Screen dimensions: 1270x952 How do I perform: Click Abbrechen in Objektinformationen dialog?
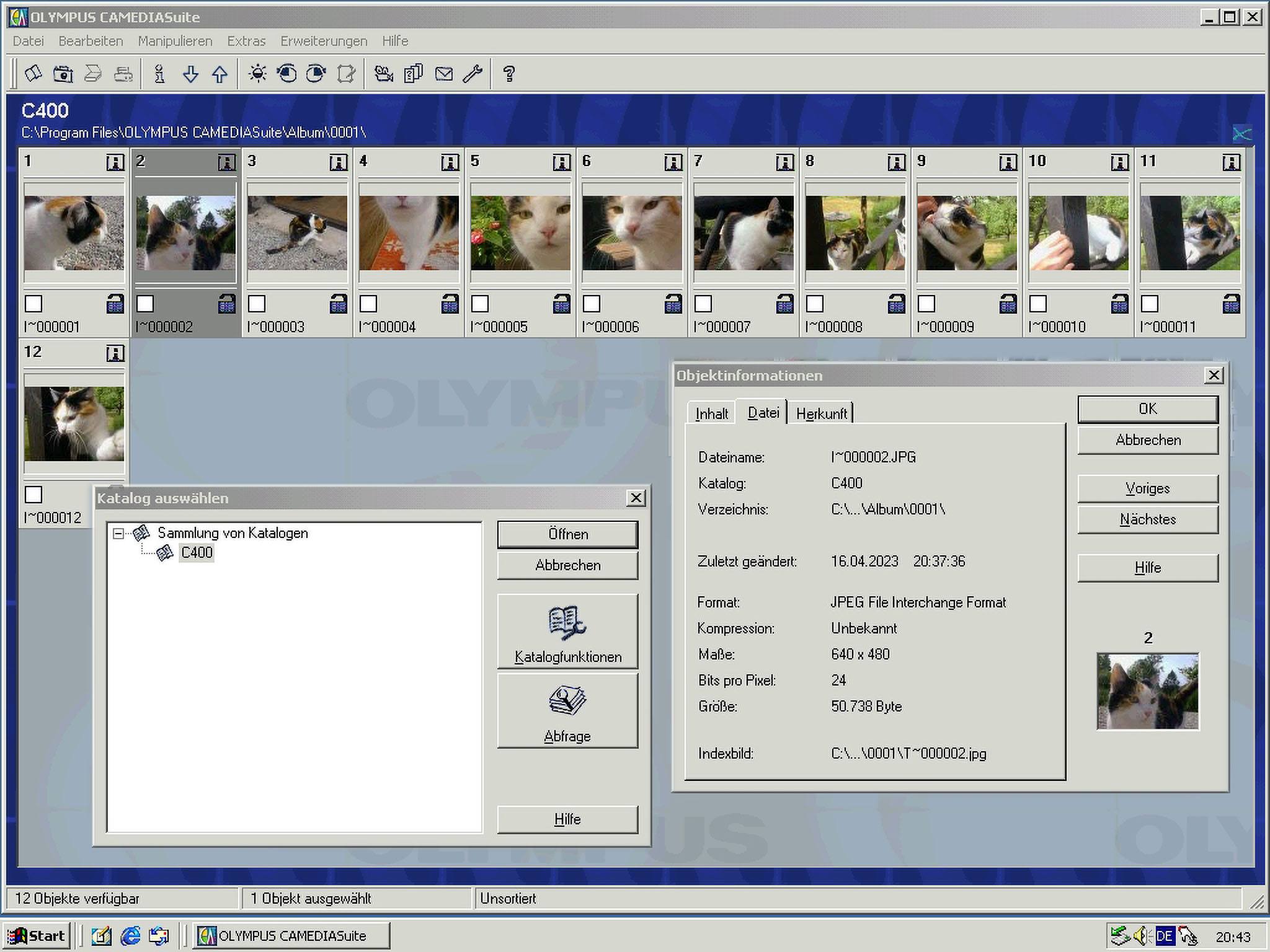pos(1148,440)
